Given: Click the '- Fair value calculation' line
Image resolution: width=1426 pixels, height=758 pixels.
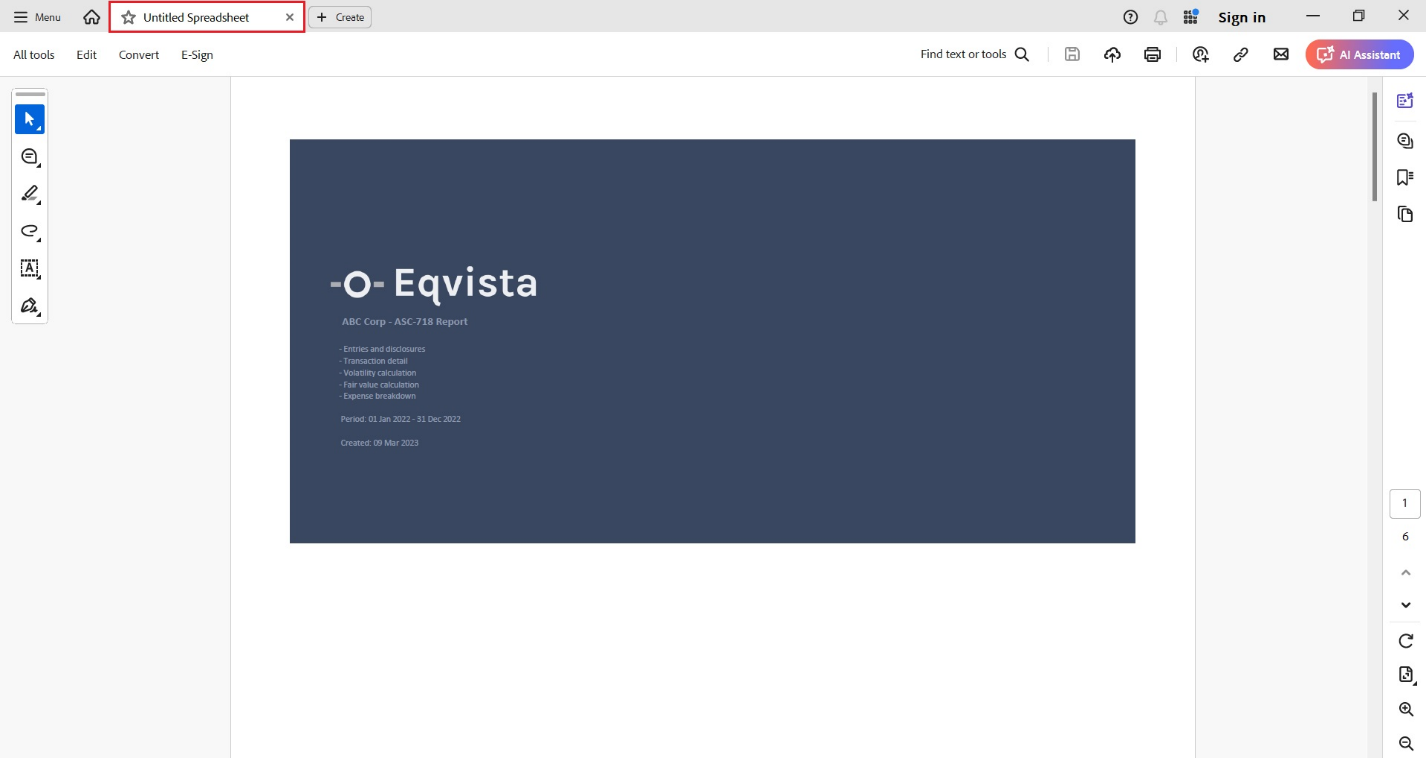Looking at the screenshot, I should pyautogui.click(x=379, y=384).
